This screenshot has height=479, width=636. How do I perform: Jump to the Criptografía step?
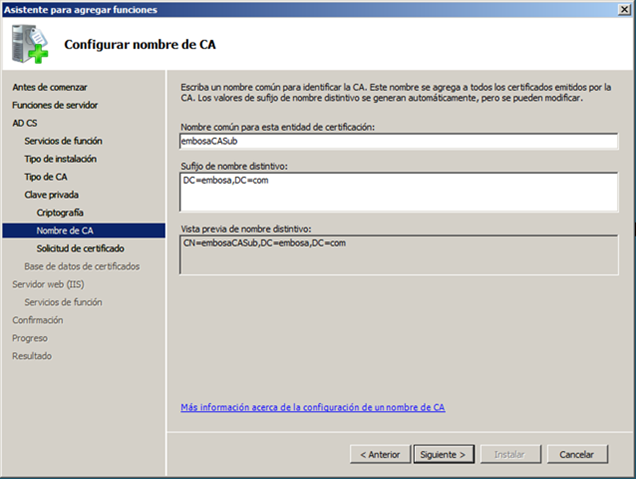(60, 213)
